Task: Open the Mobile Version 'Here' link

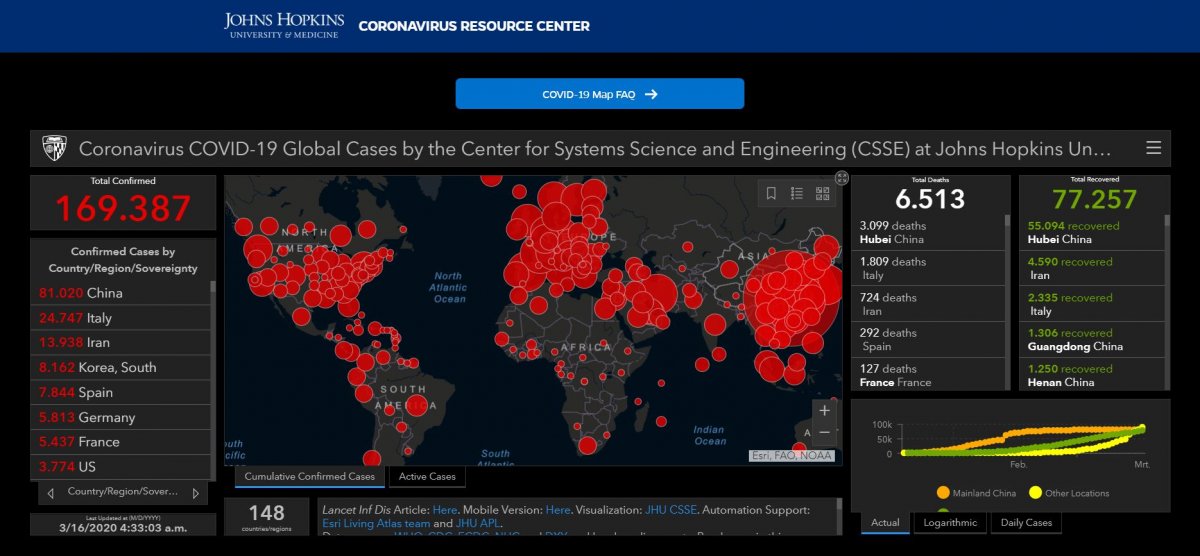Action: click(x=558, y=510)
